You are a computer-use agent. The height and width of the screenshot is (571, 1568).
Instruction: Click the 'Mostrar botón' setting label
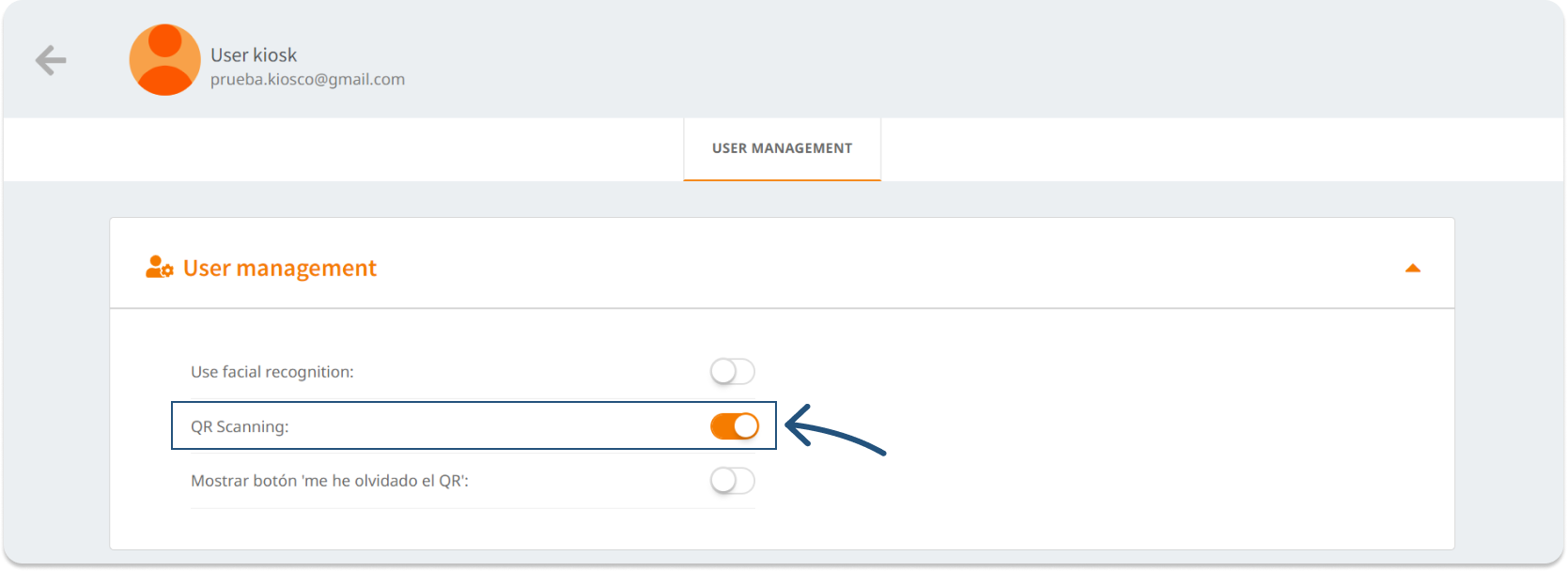(330, 481)
